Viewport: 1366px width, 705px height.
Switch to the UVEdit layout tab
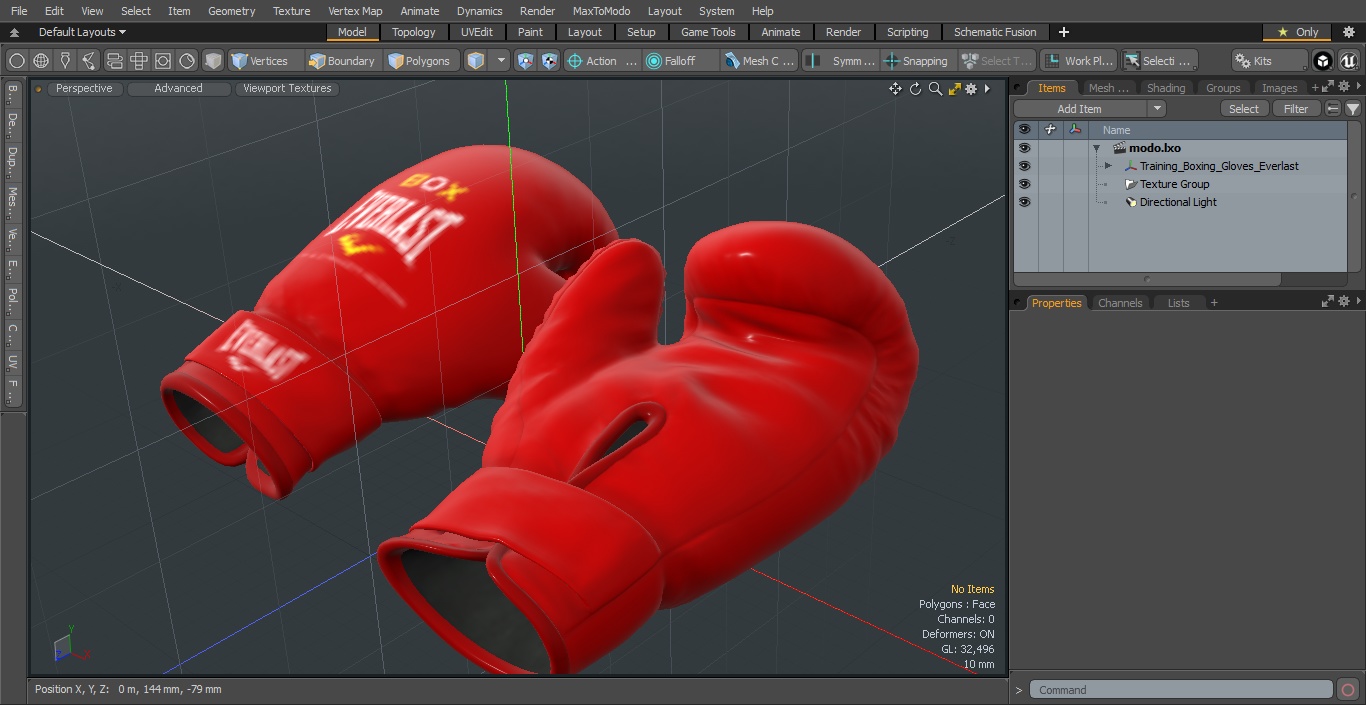[x=477, y=32]
